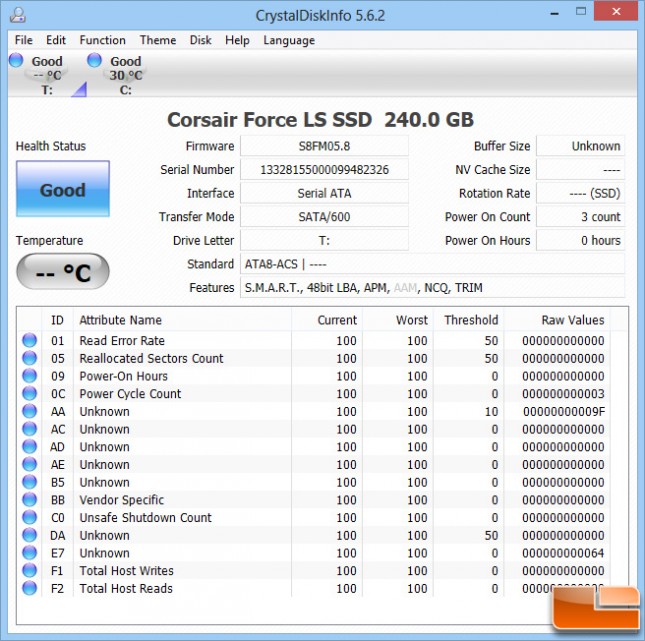Image resolution: width=645 pixels, height=641 pixels.
Task: Click raw value 000000000064 in E7 row
Action: (563, 553)
